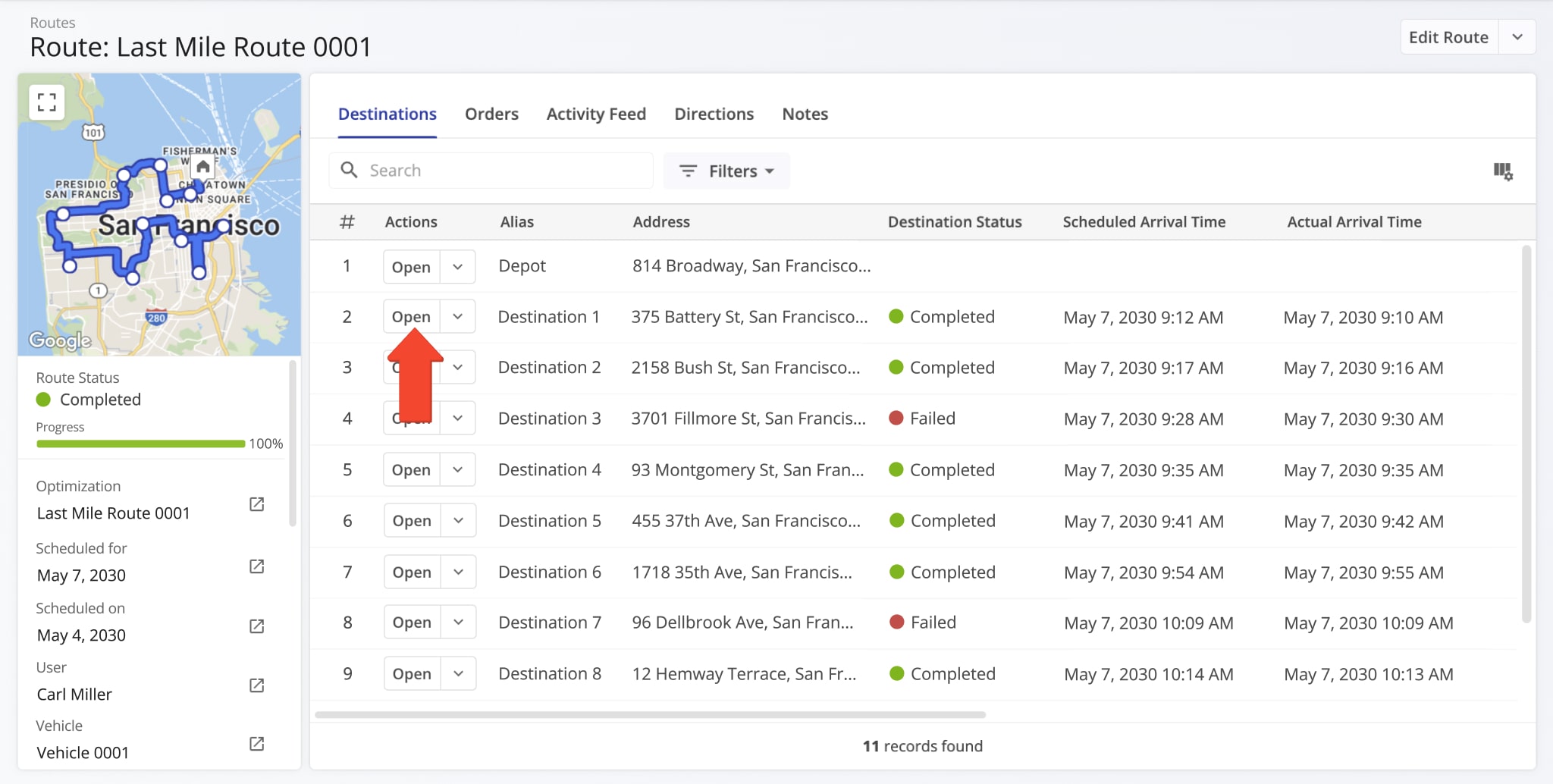The height and width of the screenshot is (784, 1553).
Task: Open Destination 1 with the Open button
Action: coord(411,317)
